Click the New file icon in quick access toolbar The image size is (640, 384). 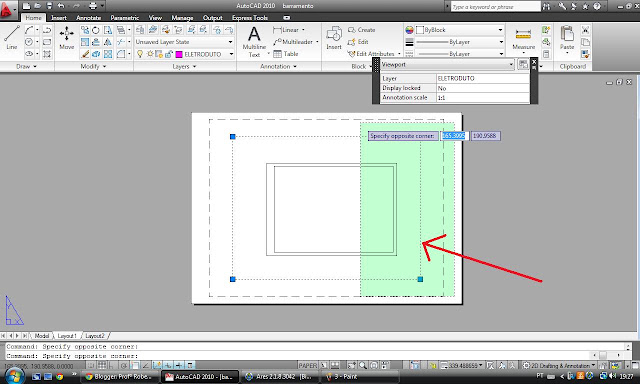click(26, 6)
